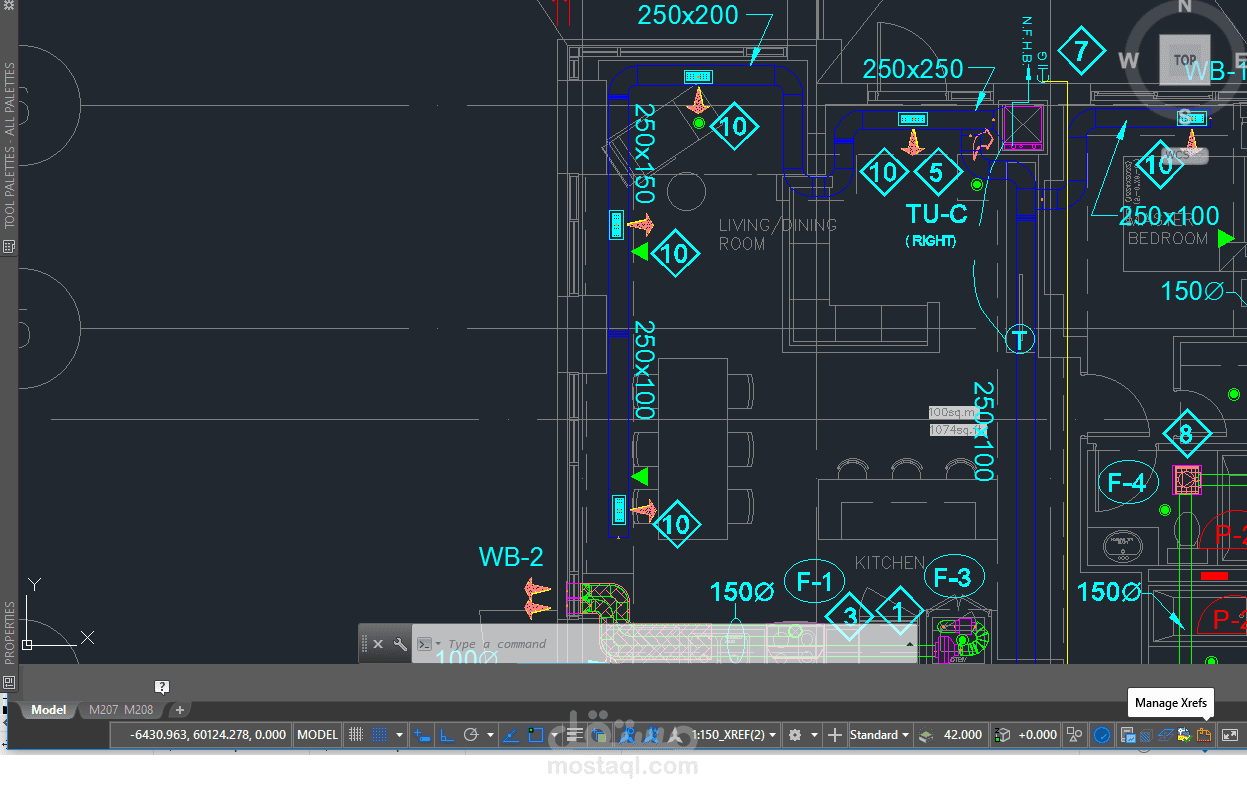Toggle the drawing grid display
Screen dimensions: 1247x795
pos(355,735)
